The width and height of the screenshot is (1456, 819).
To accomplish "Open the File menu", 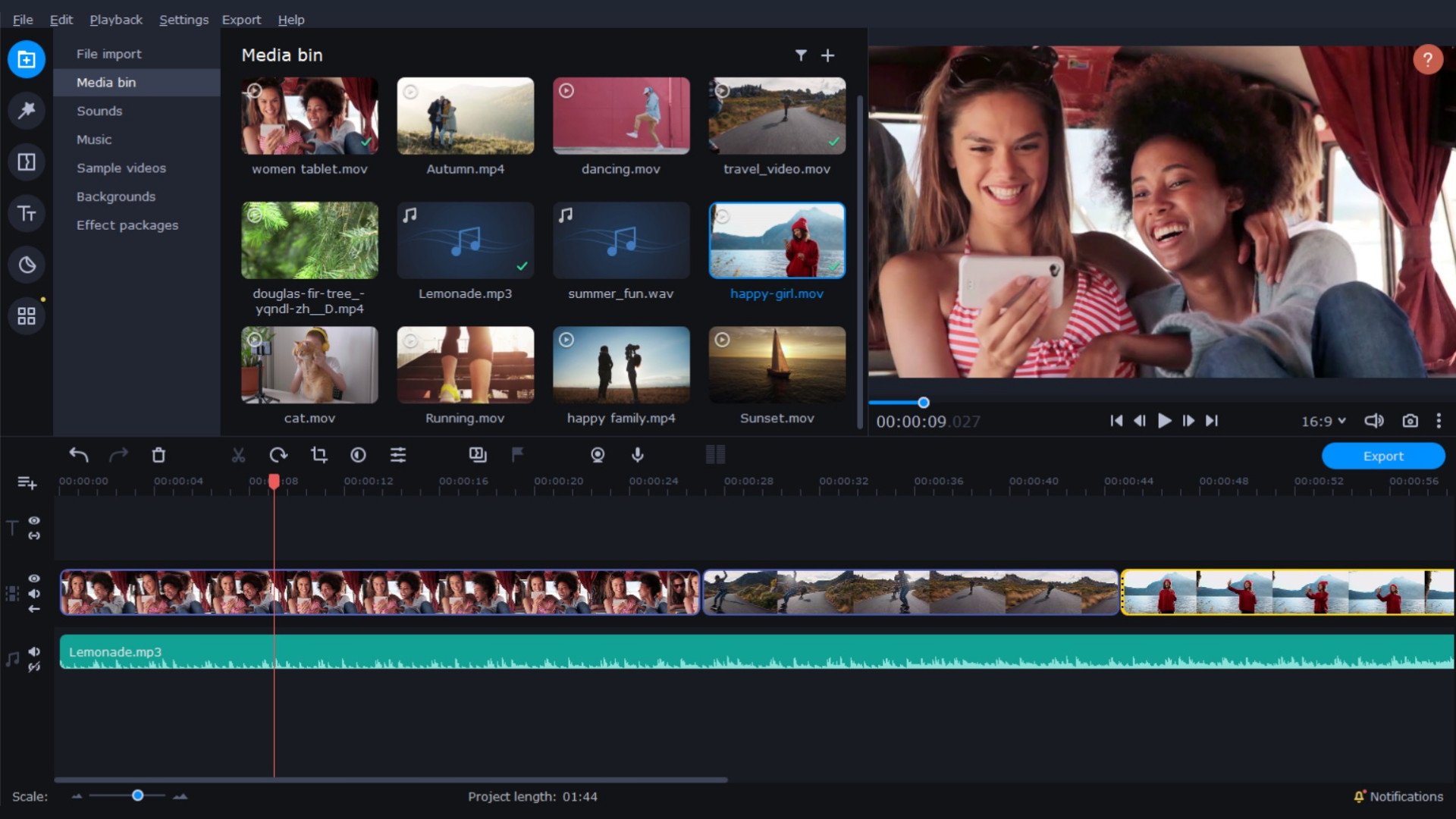I will [x=22, y=19].
